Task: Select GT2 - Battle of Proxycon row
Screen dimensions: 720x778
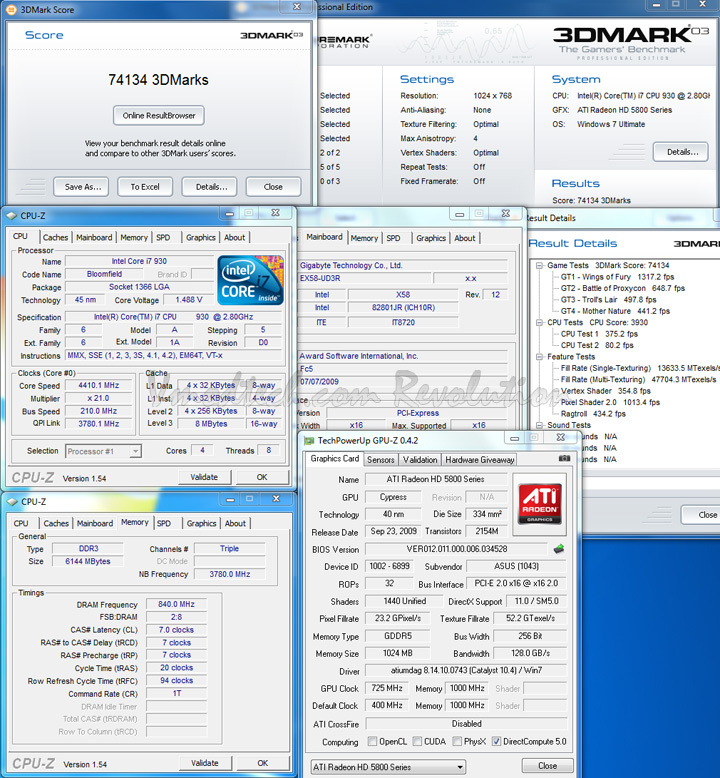Action: pyautogui.click(x=623, y=288)
